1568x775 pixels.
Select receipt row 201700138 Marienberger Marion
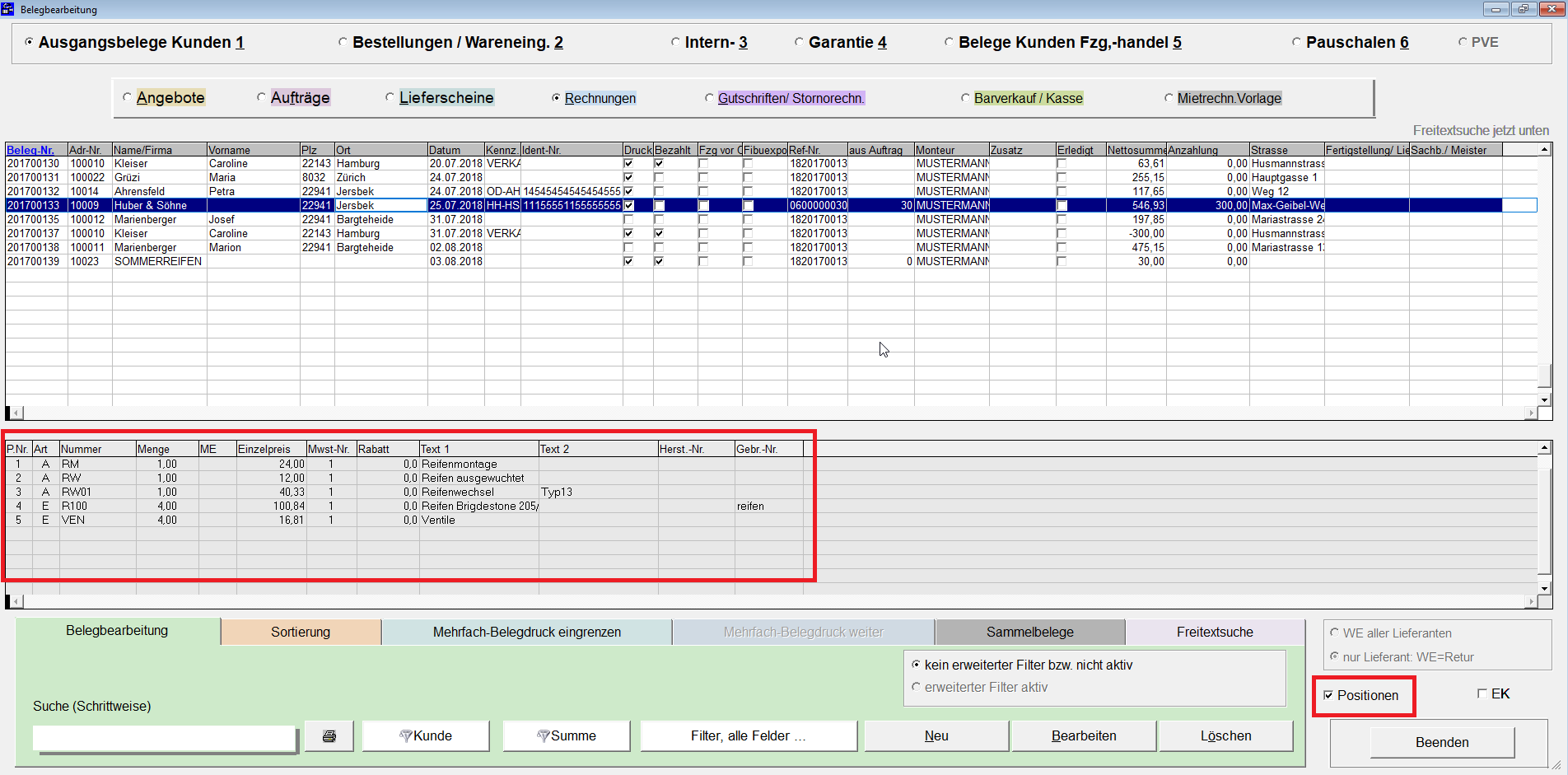pyautogui.click(x=771, y=247)
